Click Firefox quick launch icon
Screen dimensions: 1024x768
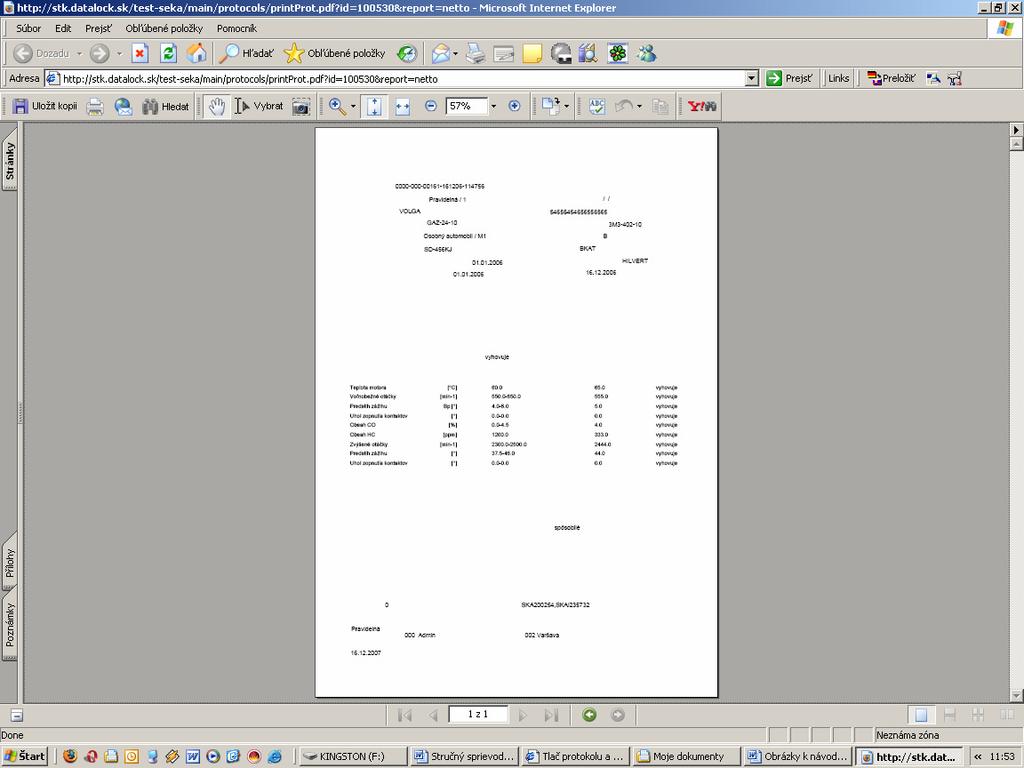click(x=69, y=756)
